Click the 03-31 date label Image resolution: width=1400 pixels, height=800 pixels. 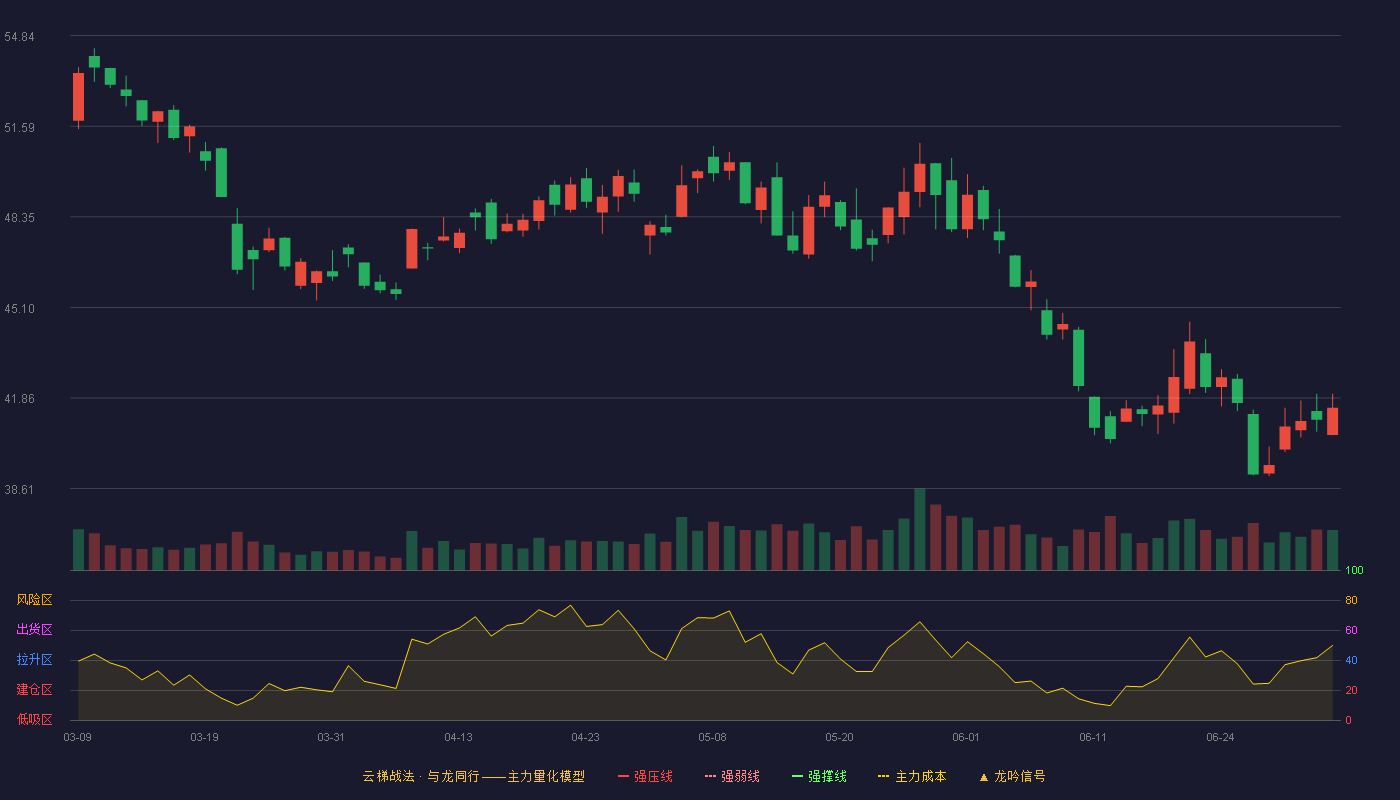click(x=331, y=737)
